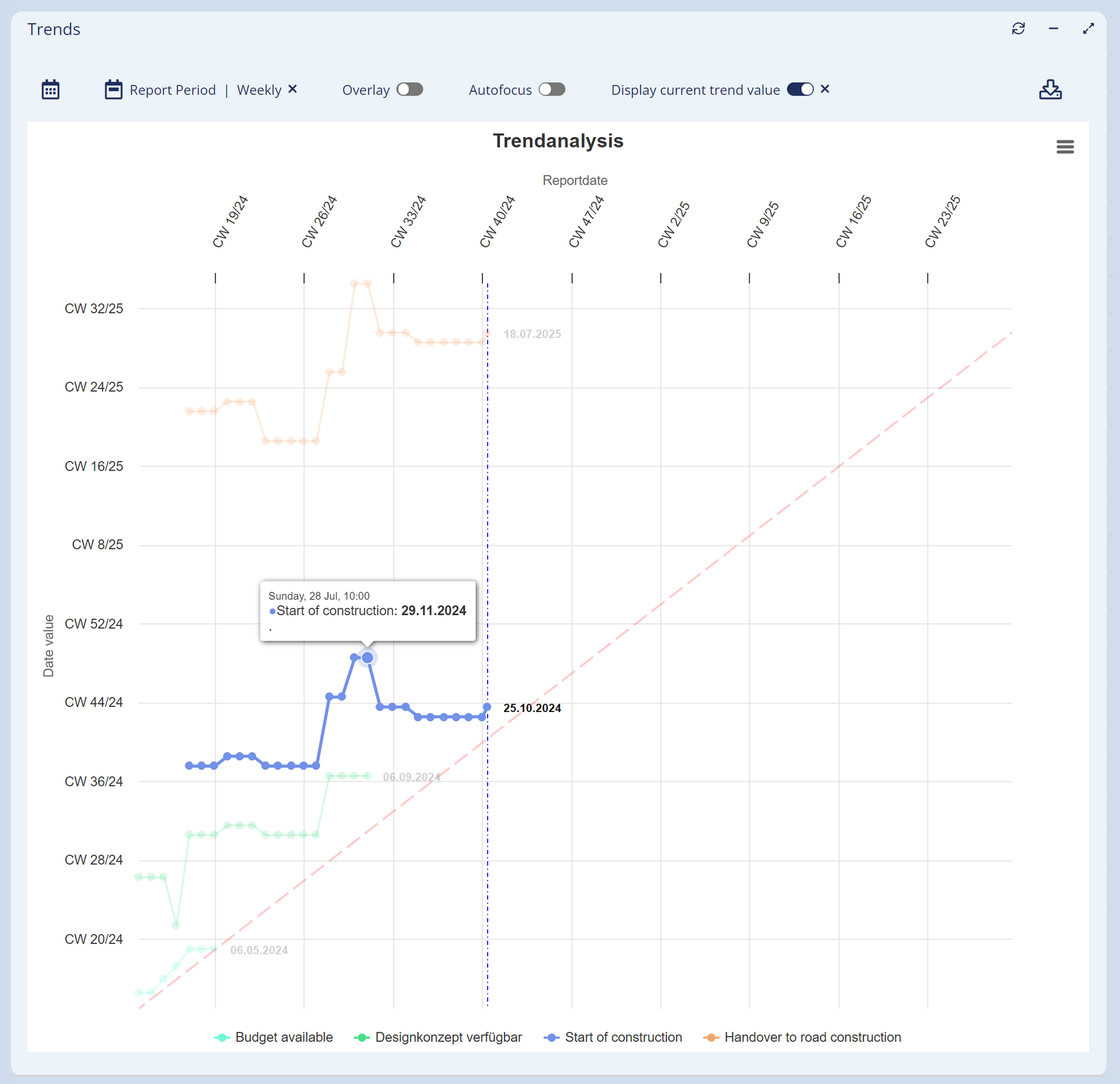Click the Report Period label

click(x=173, y=90)
